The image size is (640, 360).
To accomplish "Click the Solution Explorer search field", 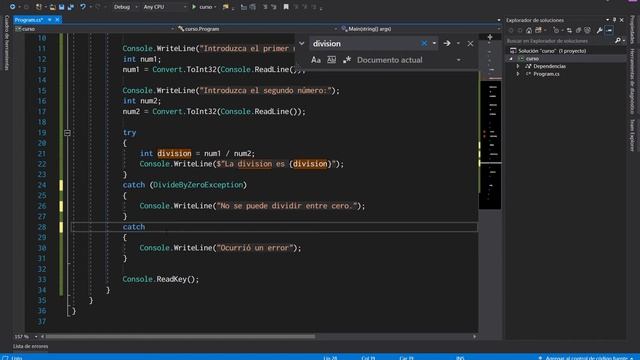I will 559,41.
